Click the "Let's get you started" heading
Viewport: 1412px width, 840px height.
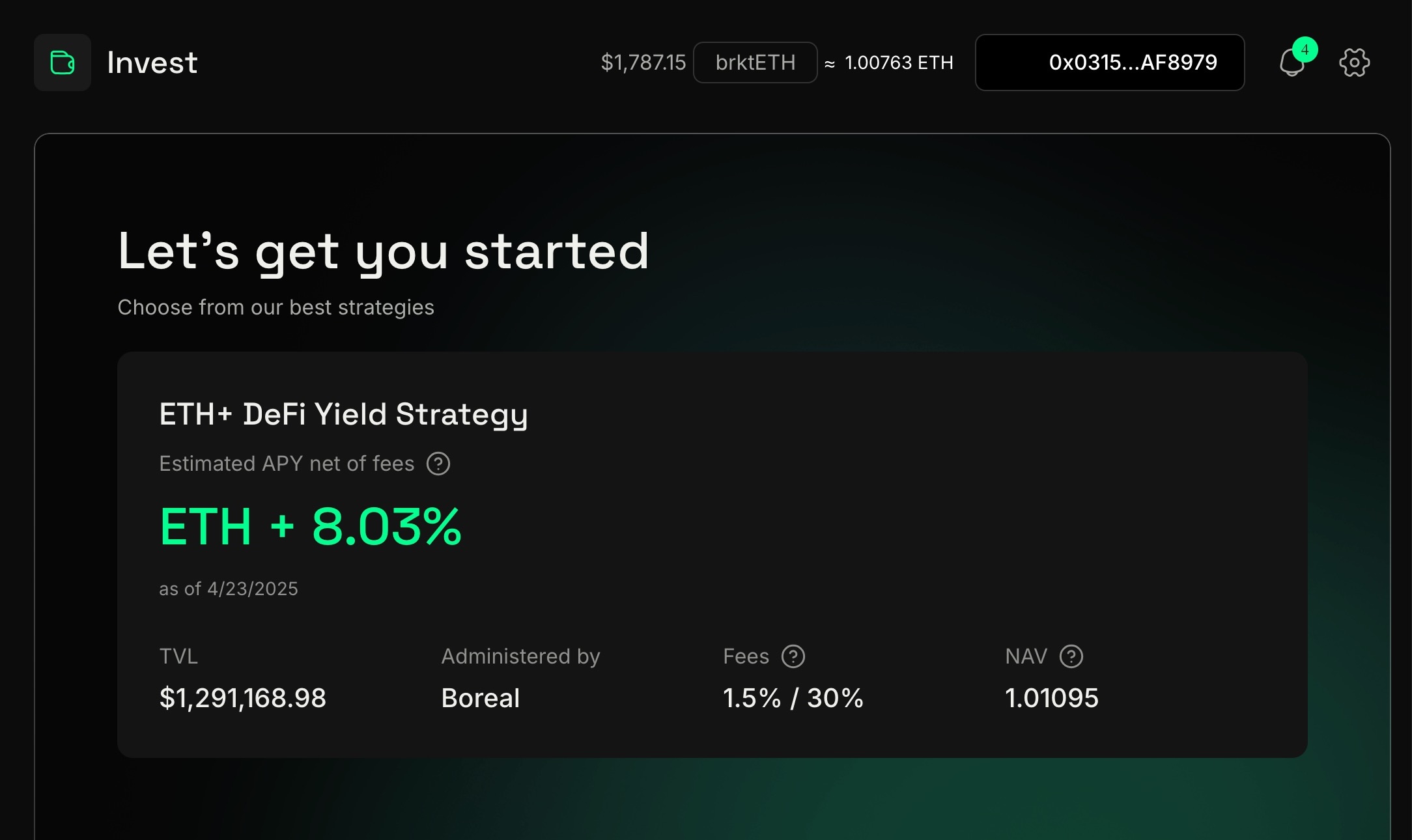[x=383, y=252]
